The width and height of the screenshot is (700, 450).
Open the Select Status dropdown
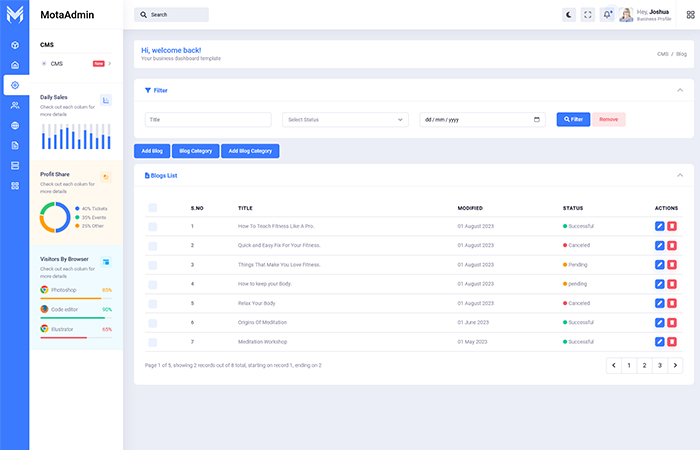(345, 120)
